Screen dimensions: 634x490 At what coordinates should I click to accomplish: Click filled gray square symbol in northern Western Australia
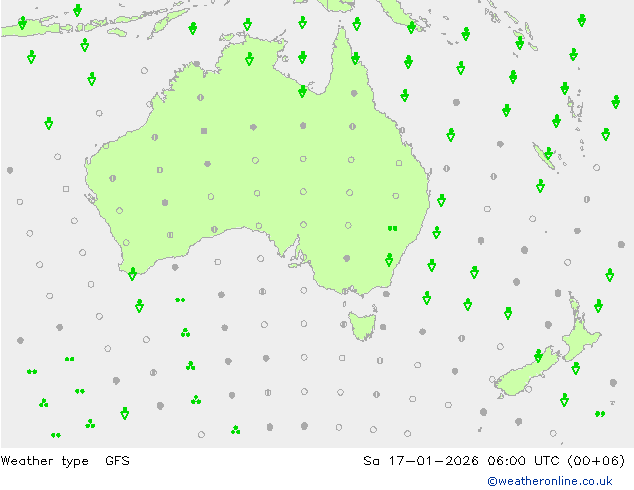(x=204, y=131)
